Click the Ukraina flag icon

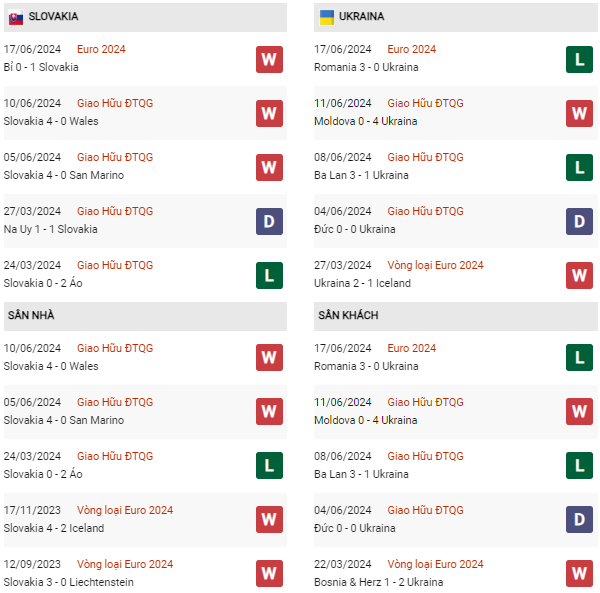click(327, 17)
